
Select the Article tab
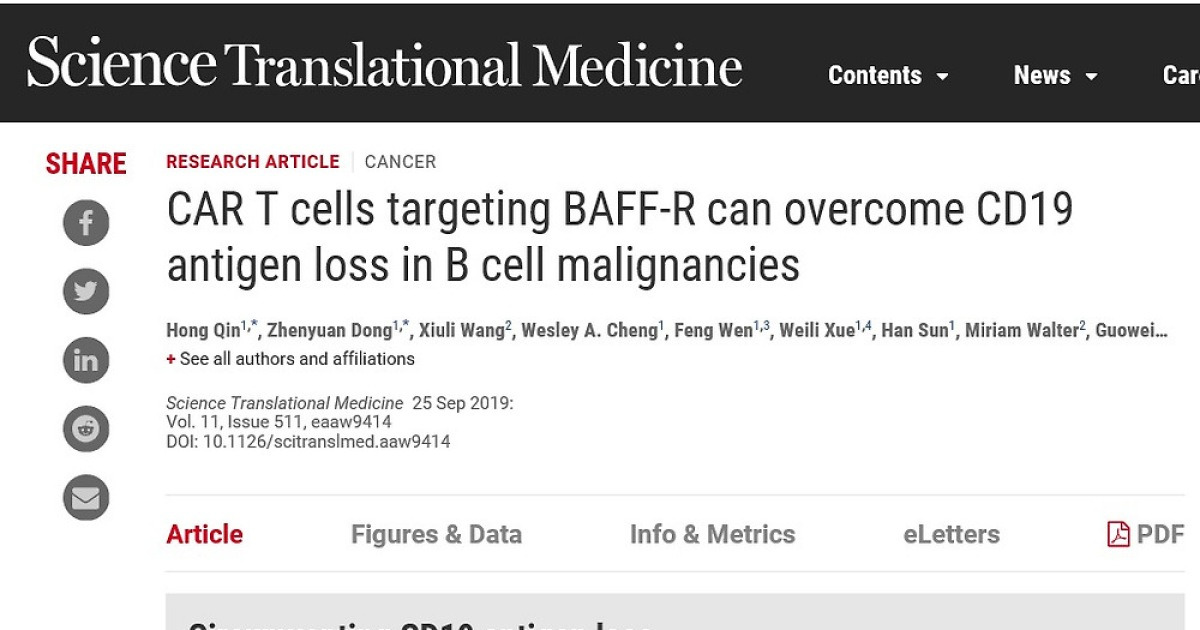coord(204,534)
